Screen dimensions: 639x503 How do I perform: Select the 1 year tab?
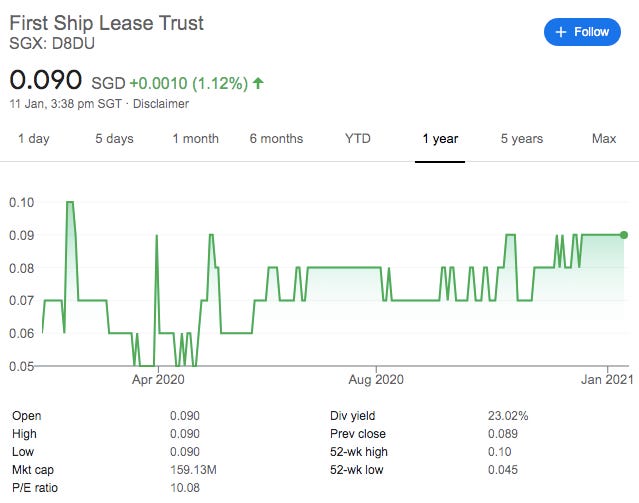(440, 139)
